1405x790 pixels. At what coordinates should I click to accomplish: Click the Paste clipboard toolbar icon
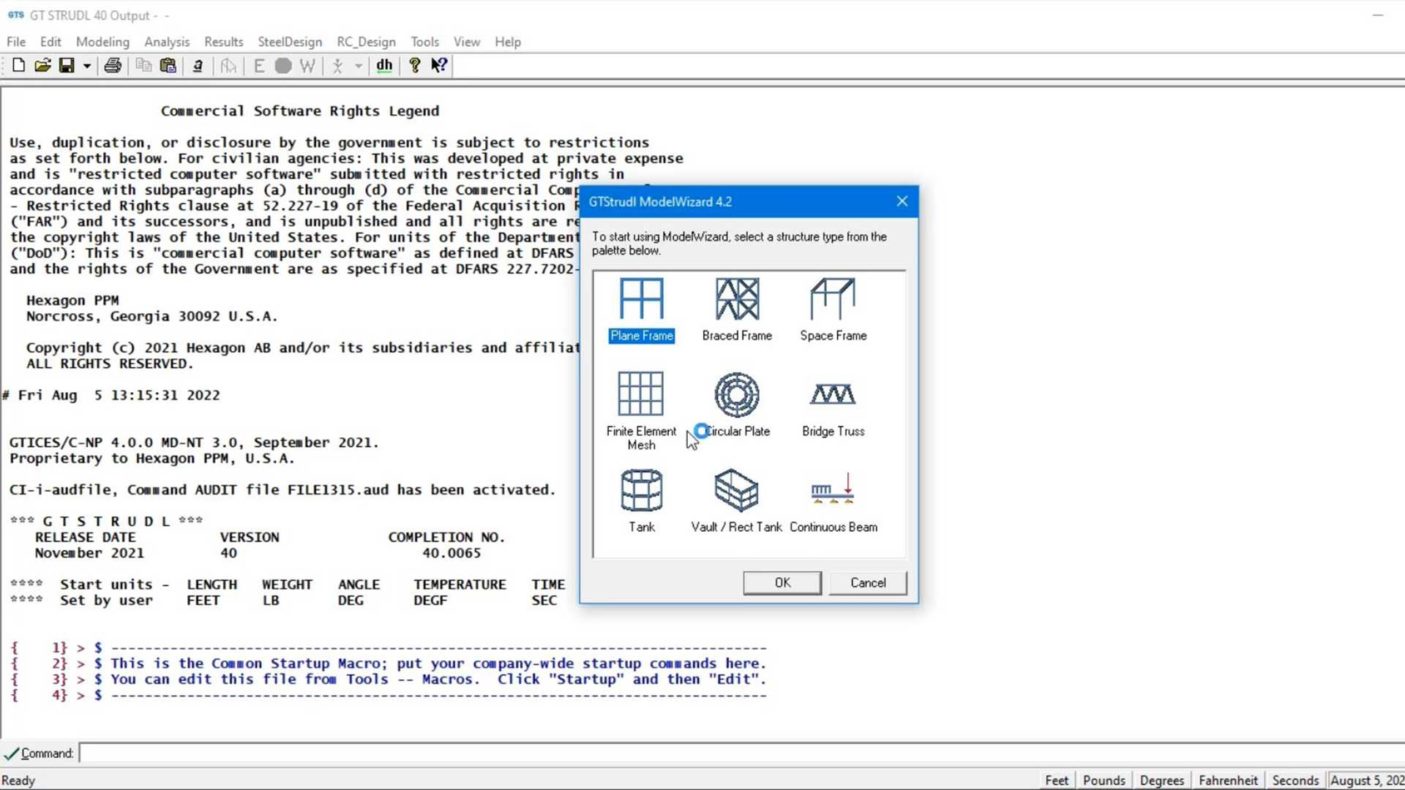(168, 66)
